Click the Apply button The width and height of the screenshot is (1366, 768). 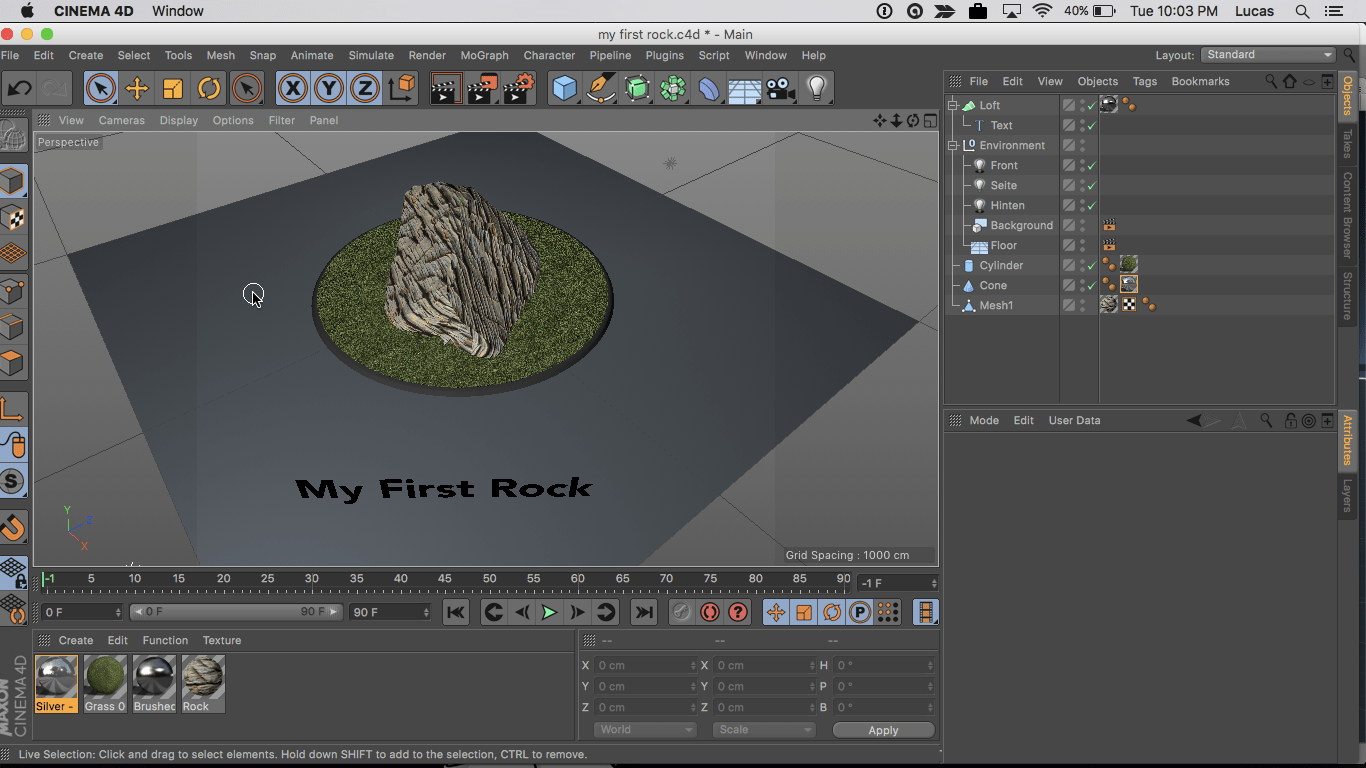(x=883, y=730)
